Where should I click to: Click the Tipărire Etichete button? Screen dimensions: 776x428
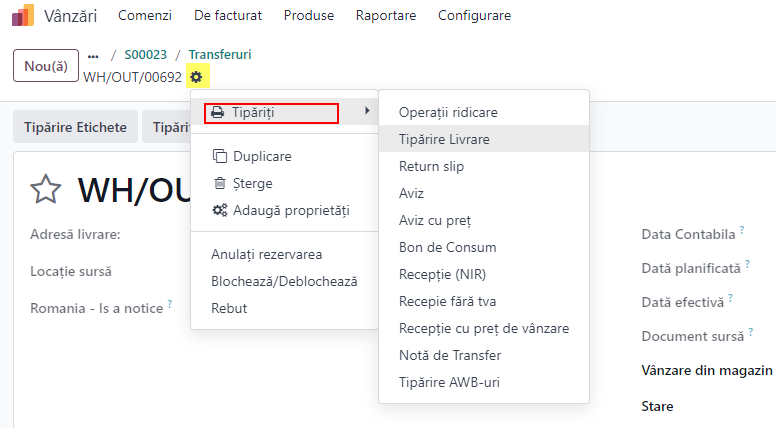click(75, 127)
